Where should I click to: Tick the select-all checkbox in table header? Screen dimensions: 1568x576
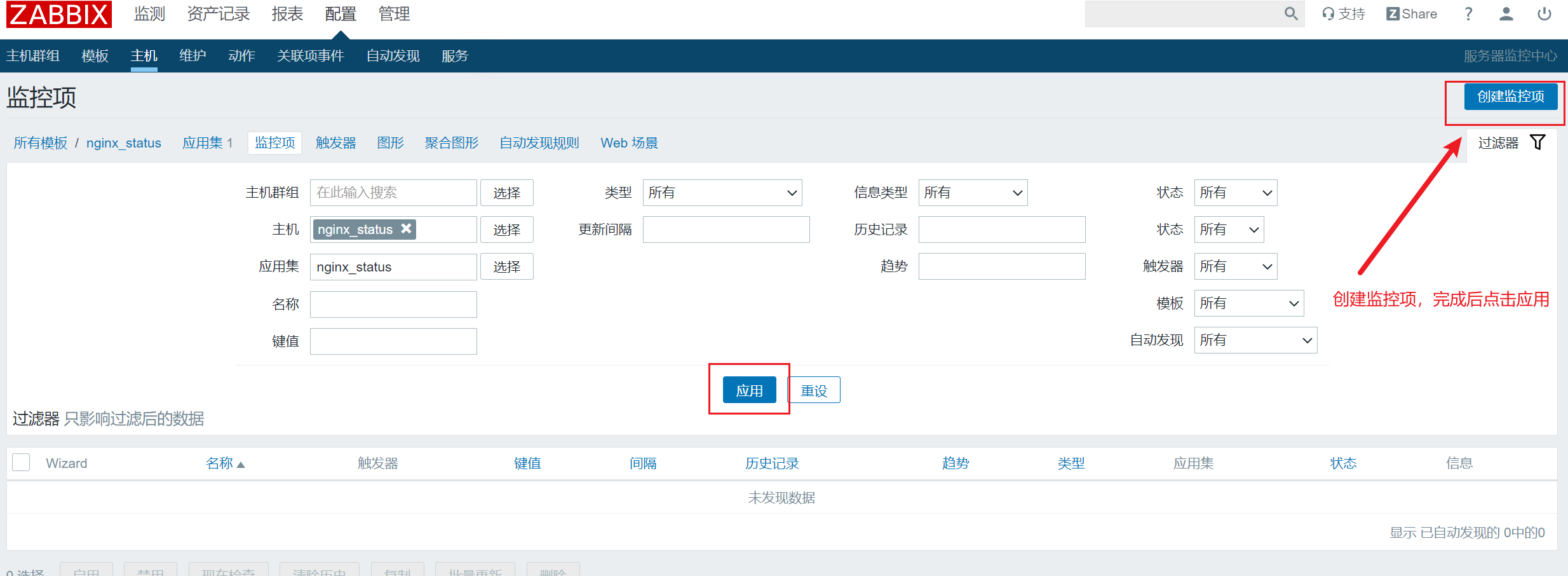(x=21, y=462)
